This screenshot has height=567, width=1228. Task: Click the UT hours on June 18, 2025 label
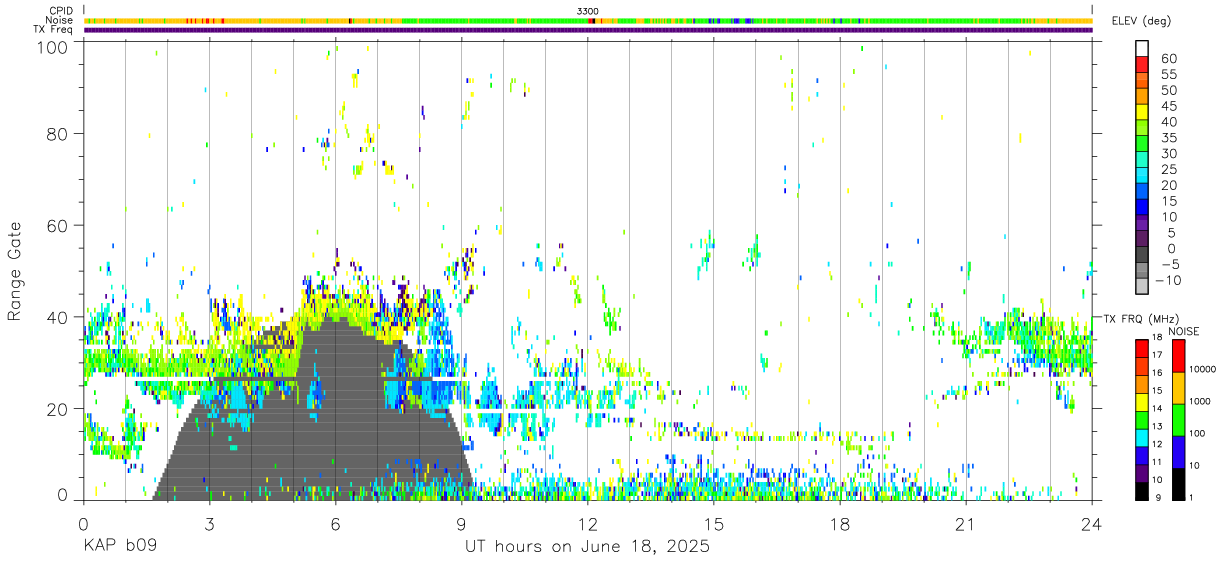click(587, 547)
